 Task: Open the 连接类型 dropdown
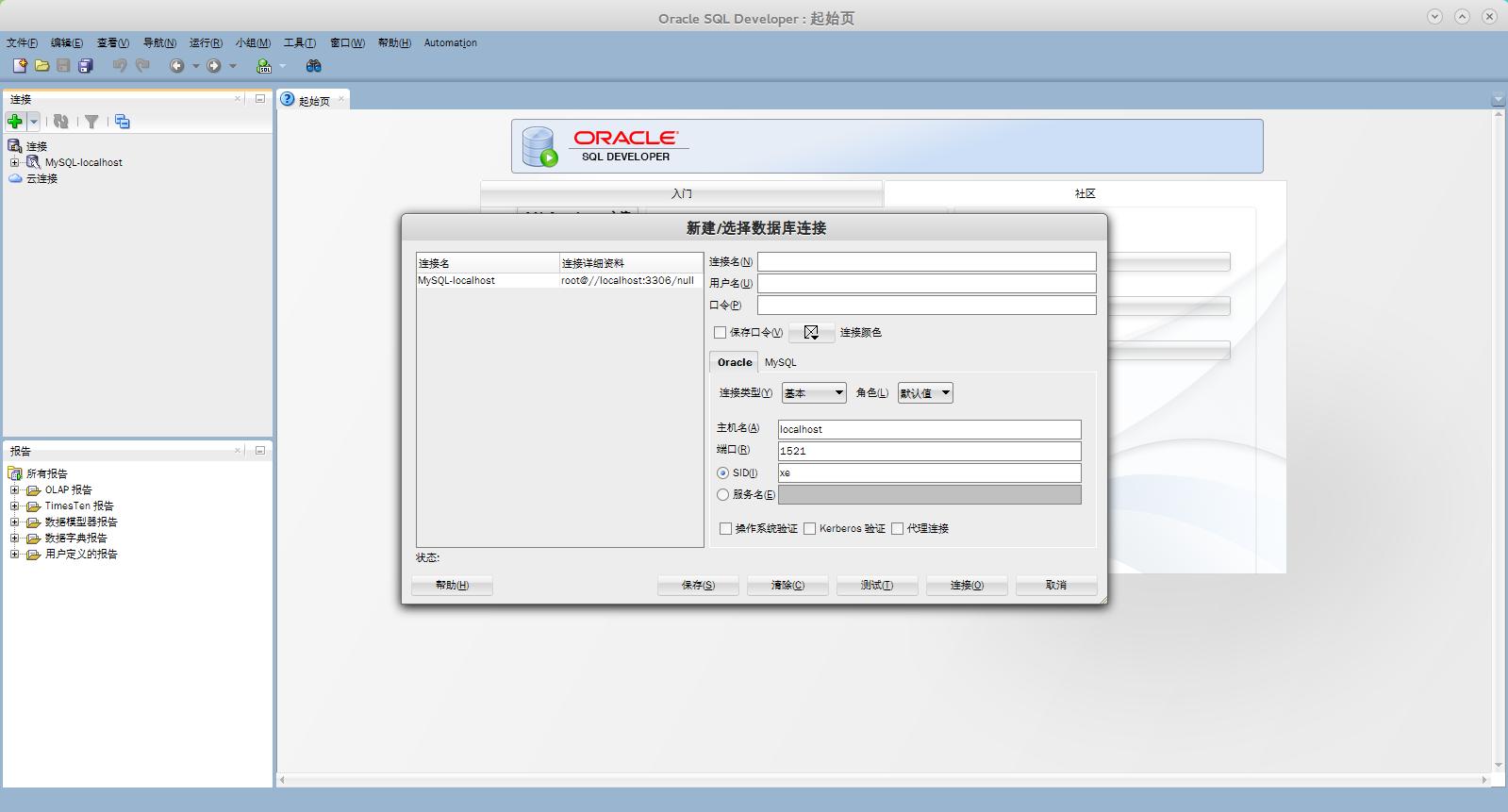tap(813, 393)
